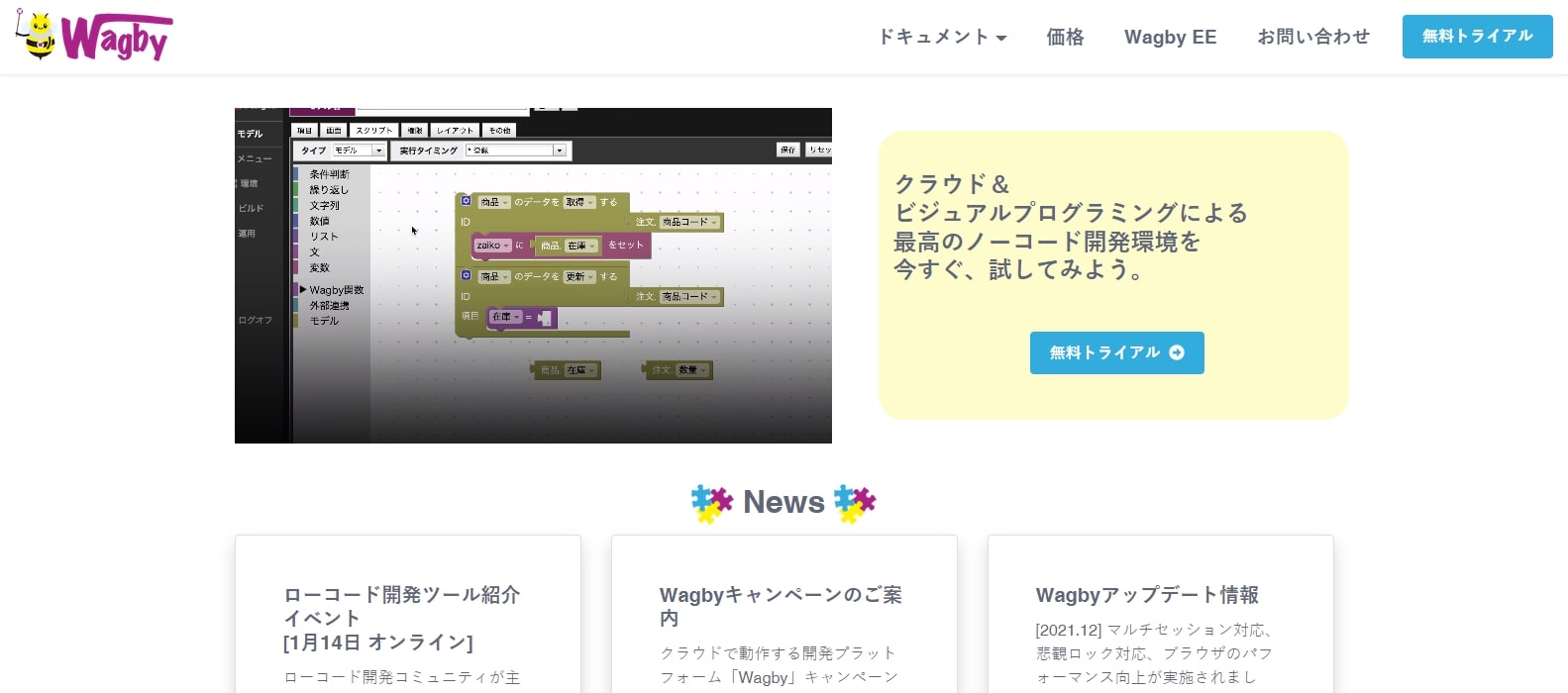
Task: Open Wagby EE in the navigation
Action: [x=1170, y=37]
